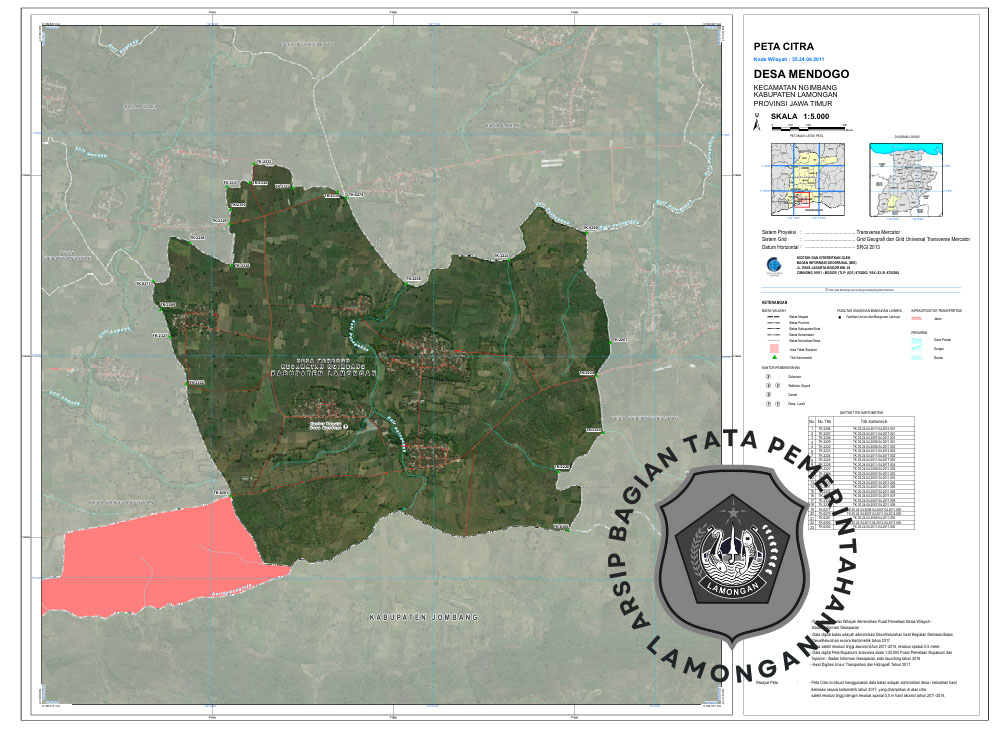The height and width of the screenshot is (732, 1005).
Task: Click the Gubernur office symbol in legend
Action: pos(770,377)
